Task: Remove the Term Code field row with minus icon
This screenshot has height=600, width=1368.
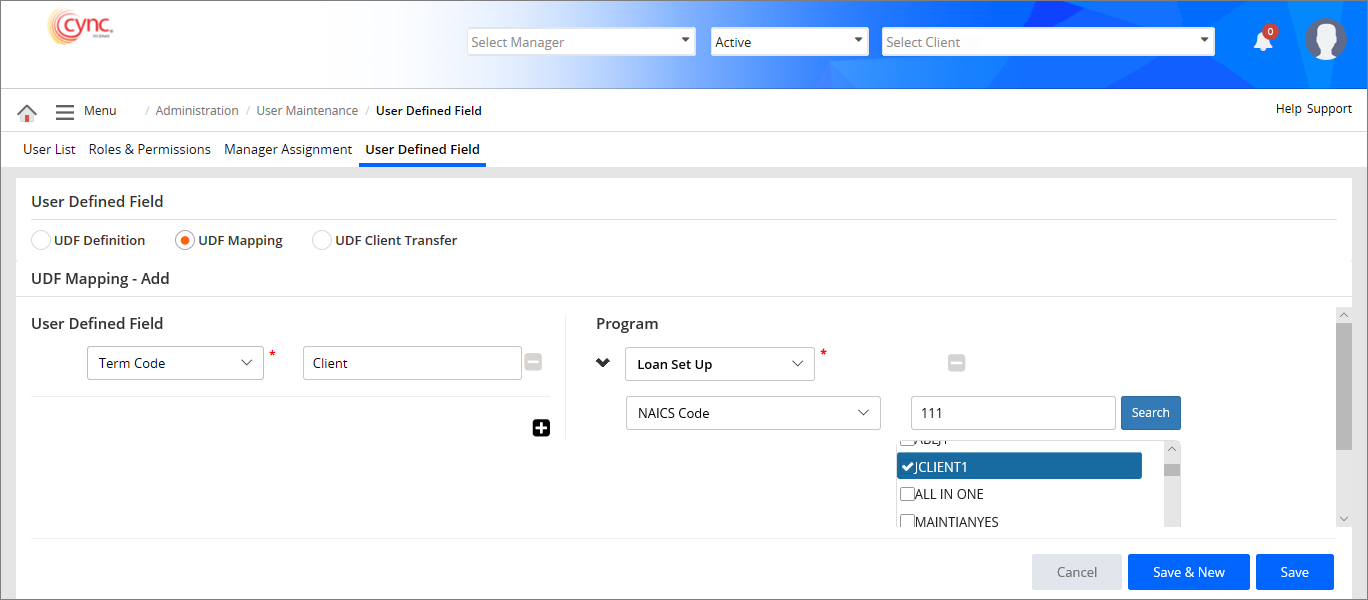Action: coord(533,362)
